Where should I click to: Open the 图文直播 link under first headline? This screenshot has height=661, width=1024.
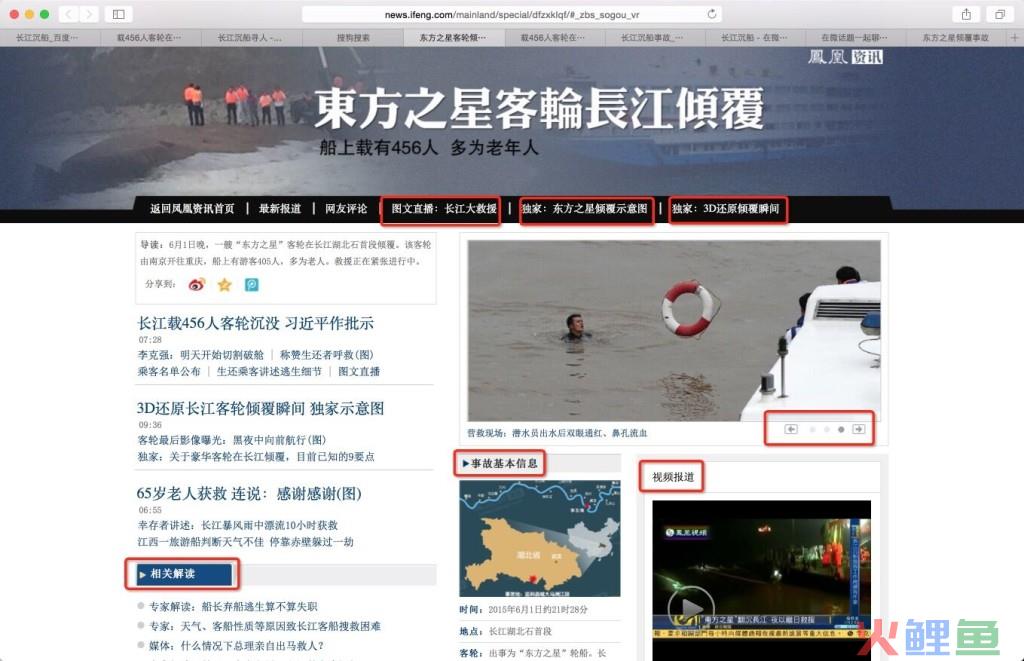tap(359, 371)
